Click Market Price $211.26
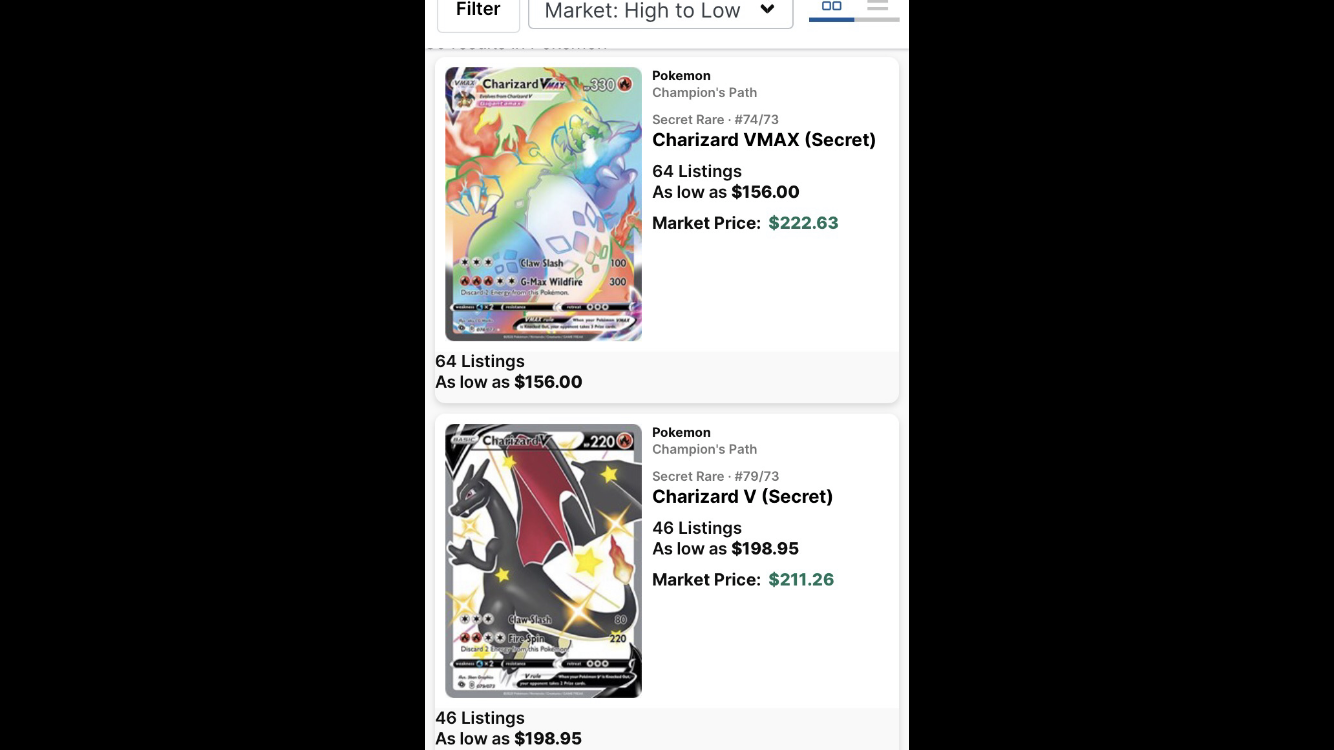This screenshot has width=1334, height=750. click(743, 580)
